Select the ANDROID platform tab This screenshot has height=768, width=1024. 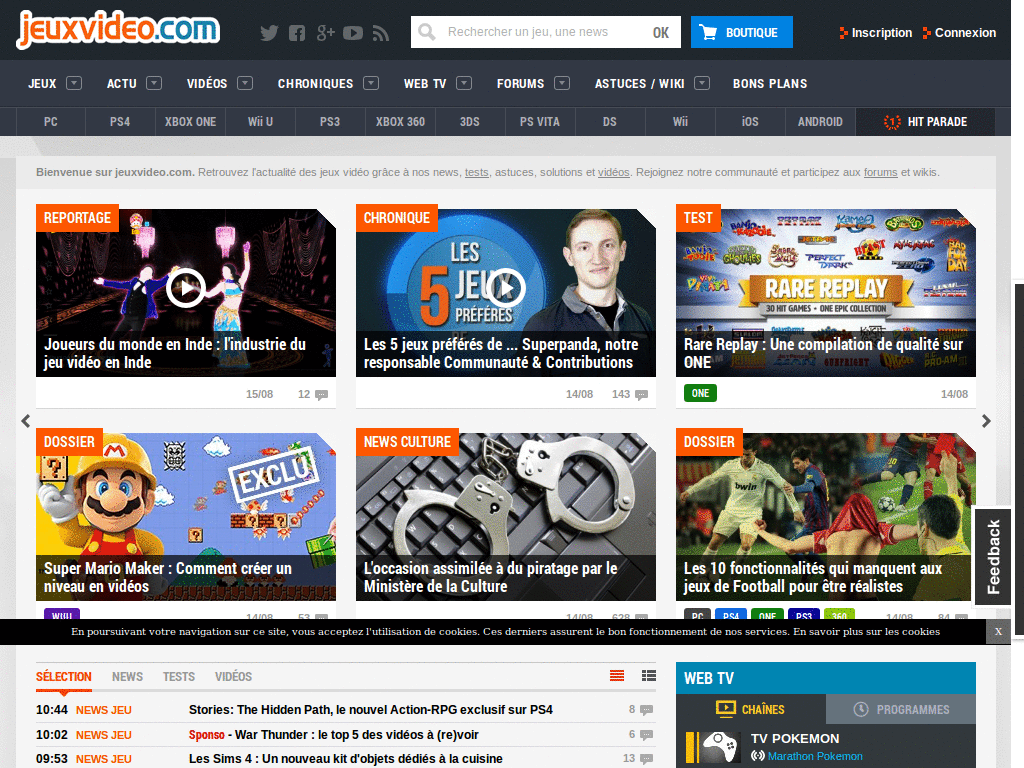pyautogui.click(x=820, y=121)
